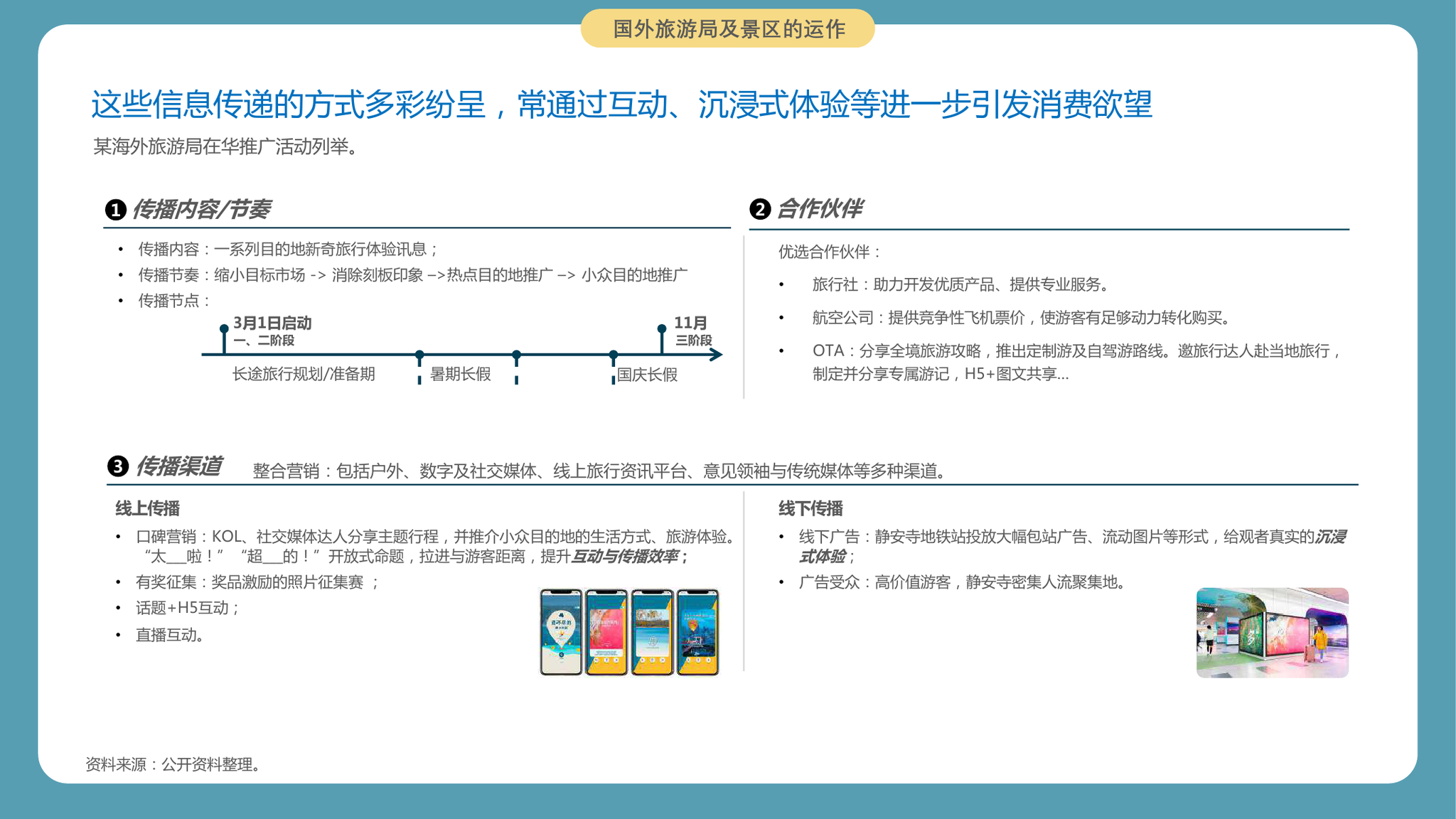Click the yellow title banner 国外旅游局及景区的运作
This screenshot has height=819, width=1456.
727,28
